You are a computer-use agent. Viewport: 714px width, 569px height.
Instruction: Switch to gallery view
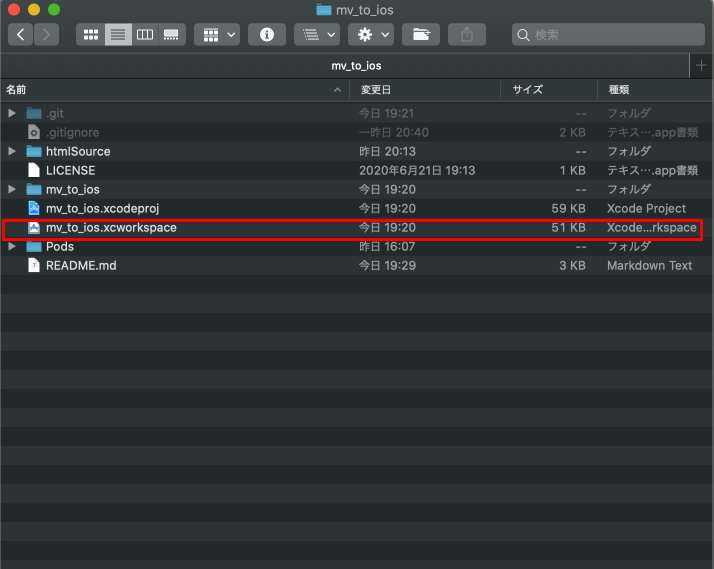(172, 35)
